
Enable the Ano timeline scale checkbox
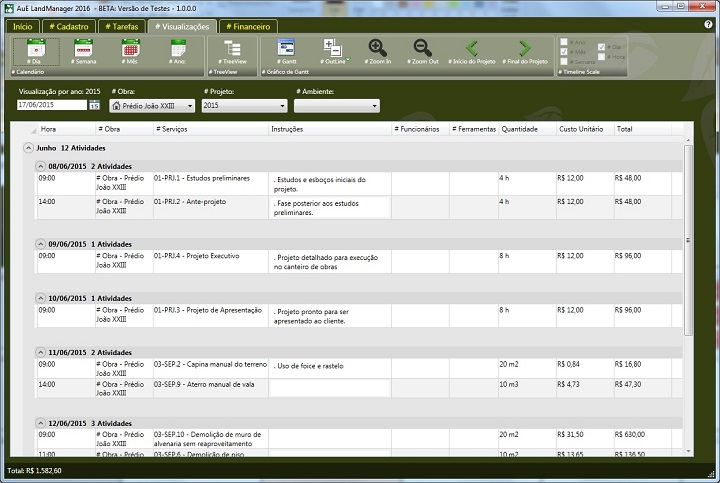565,42
